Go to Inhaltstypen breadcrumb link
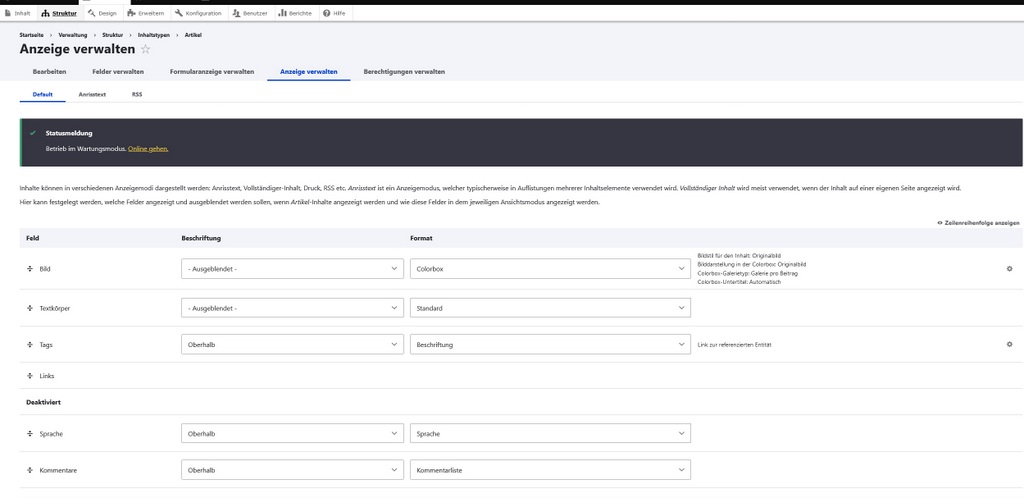1024x498 pixels. [154, 35]
